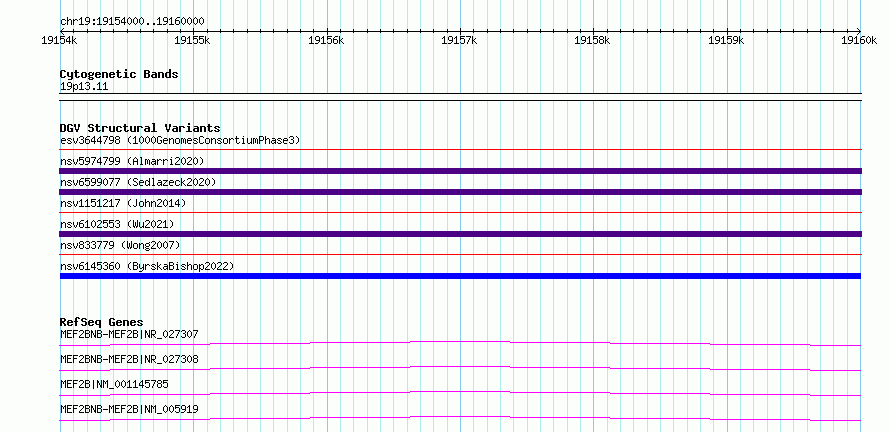Click the purple bar under nsv6102553

(x=460, y=234)
